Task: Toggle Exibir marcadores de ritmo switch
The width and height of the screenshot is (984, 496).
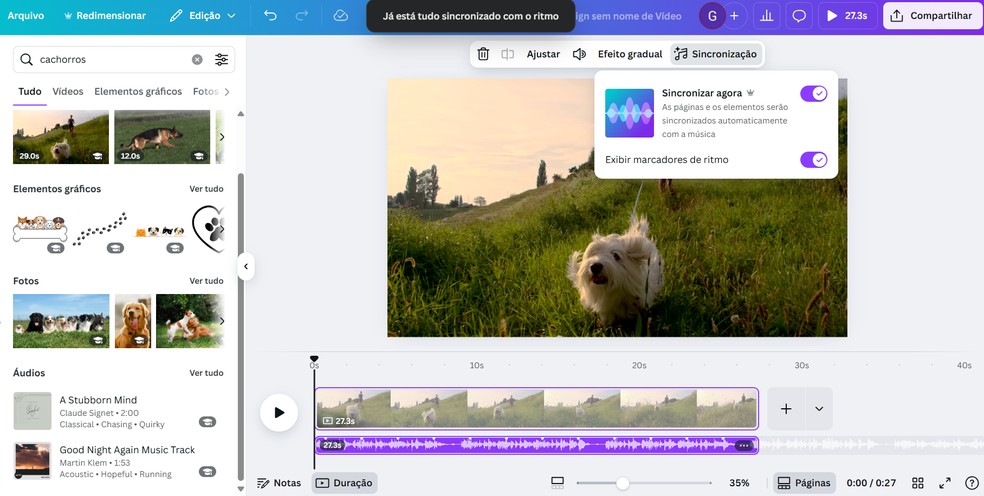Action: tap(813, 160)
